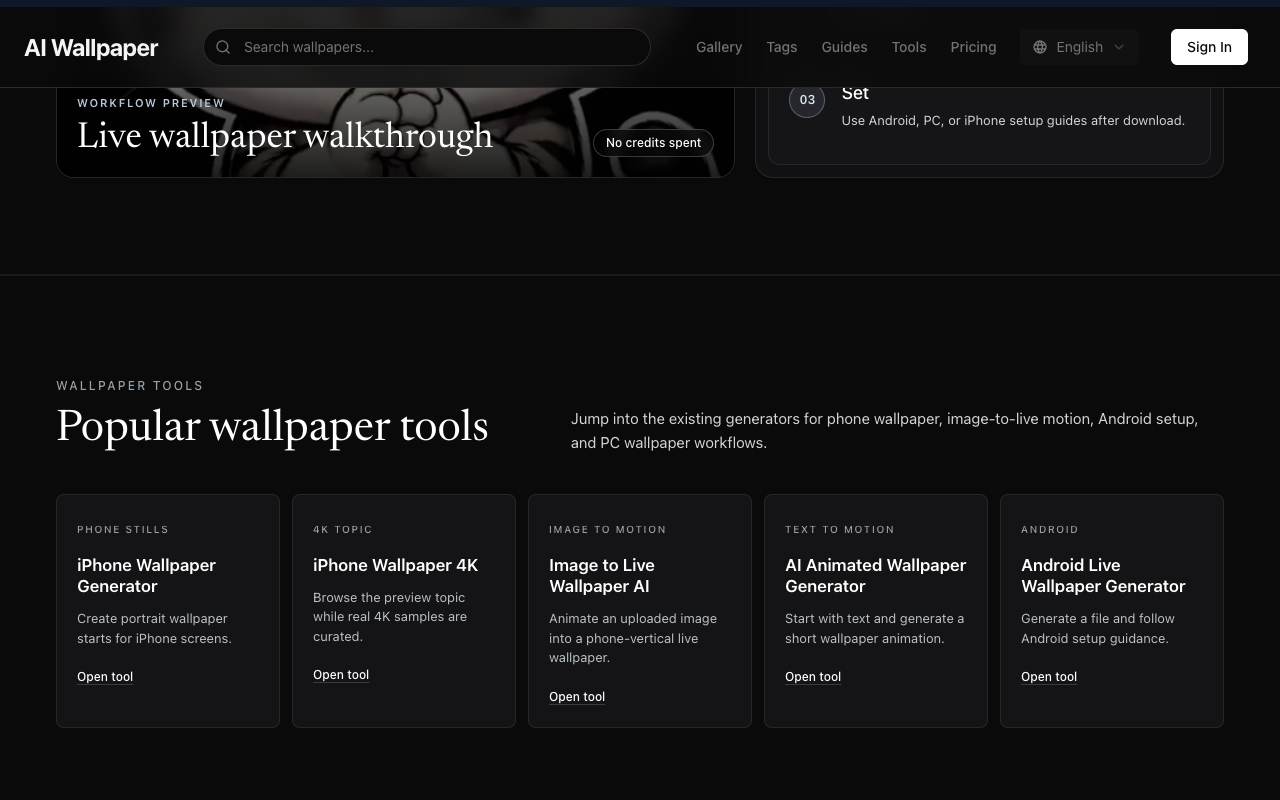
Task: Click the globe language icon
Action: [1040, 47]
